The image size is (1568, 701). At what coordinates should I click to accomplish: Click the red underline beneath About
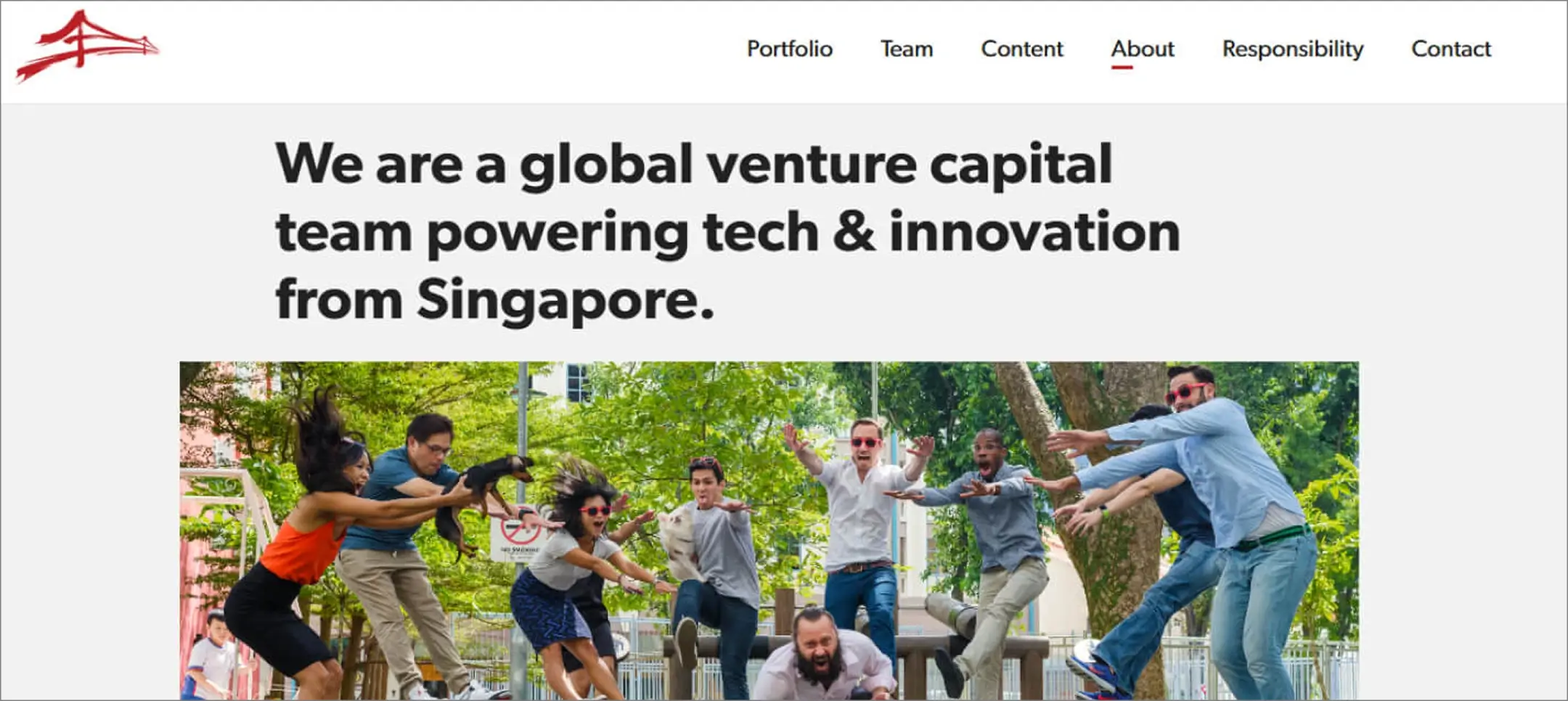click(x=1122, y=67)
